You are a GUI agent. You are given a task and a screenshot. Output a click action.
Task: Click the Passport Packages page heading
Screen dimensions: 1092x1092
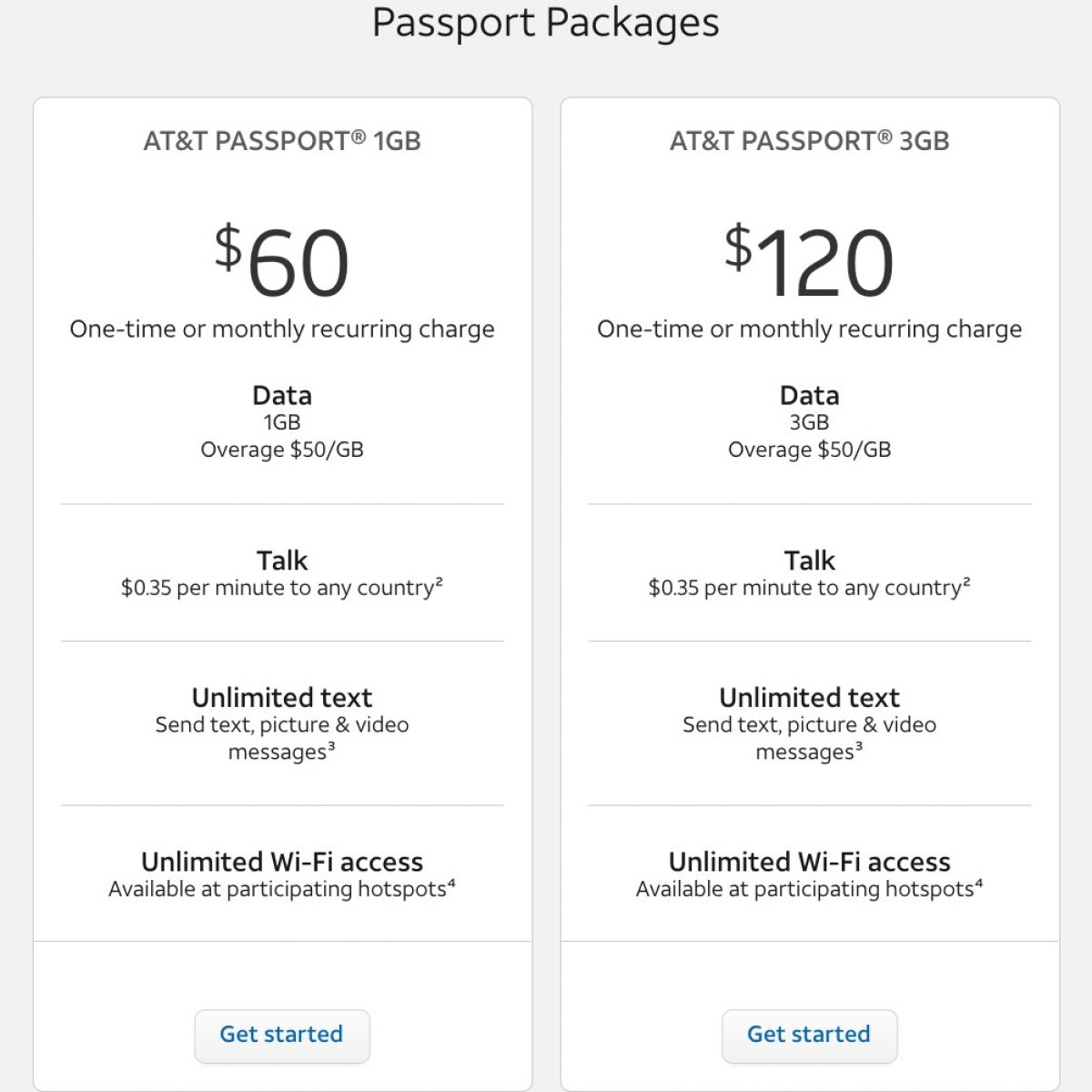click(x=545, y=22)
